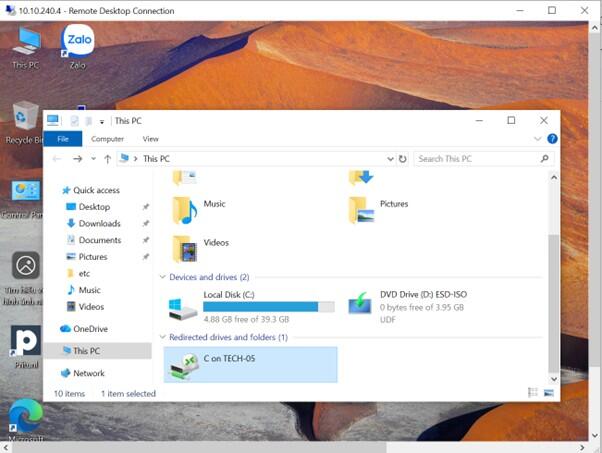Screen dimensions: 602x453
Task: Click '1 item selected' status text
Action: coord(128,393)
